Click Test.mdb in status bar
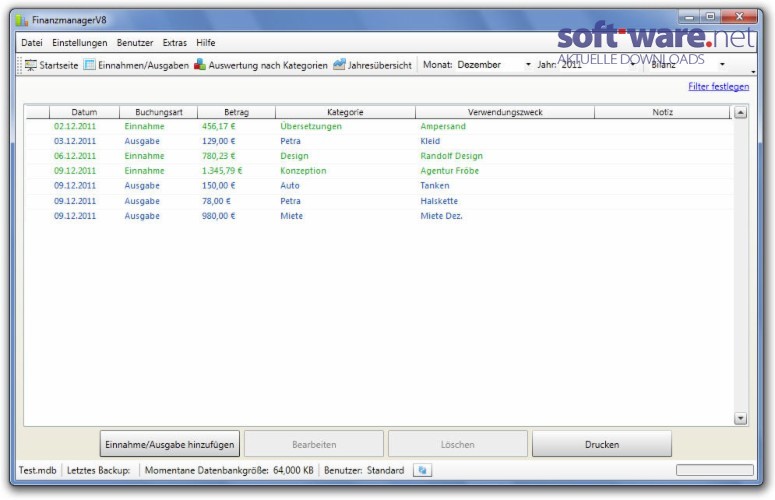 click(38, 470)
